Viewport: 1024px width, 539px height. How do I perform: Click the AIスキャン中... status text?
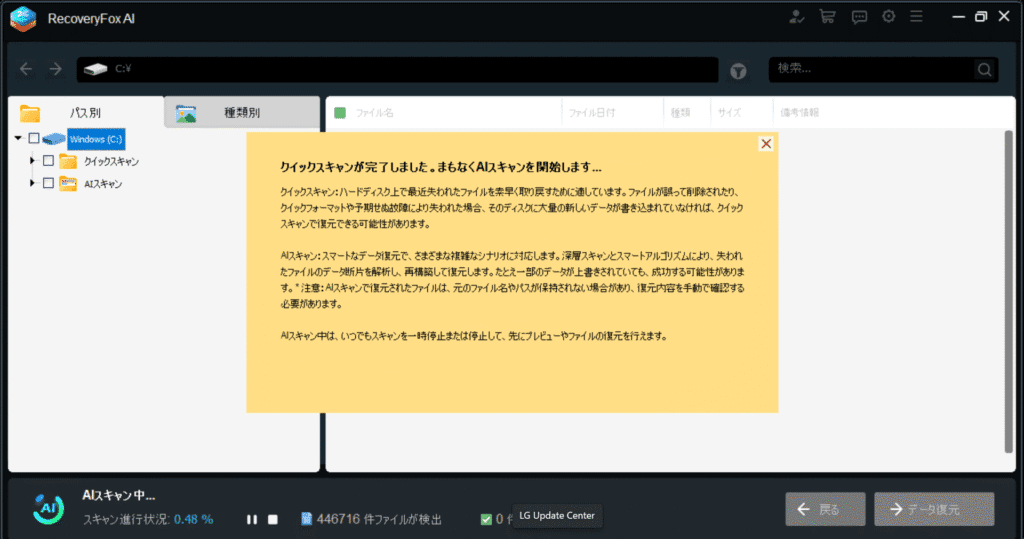[x=119, y=496]
